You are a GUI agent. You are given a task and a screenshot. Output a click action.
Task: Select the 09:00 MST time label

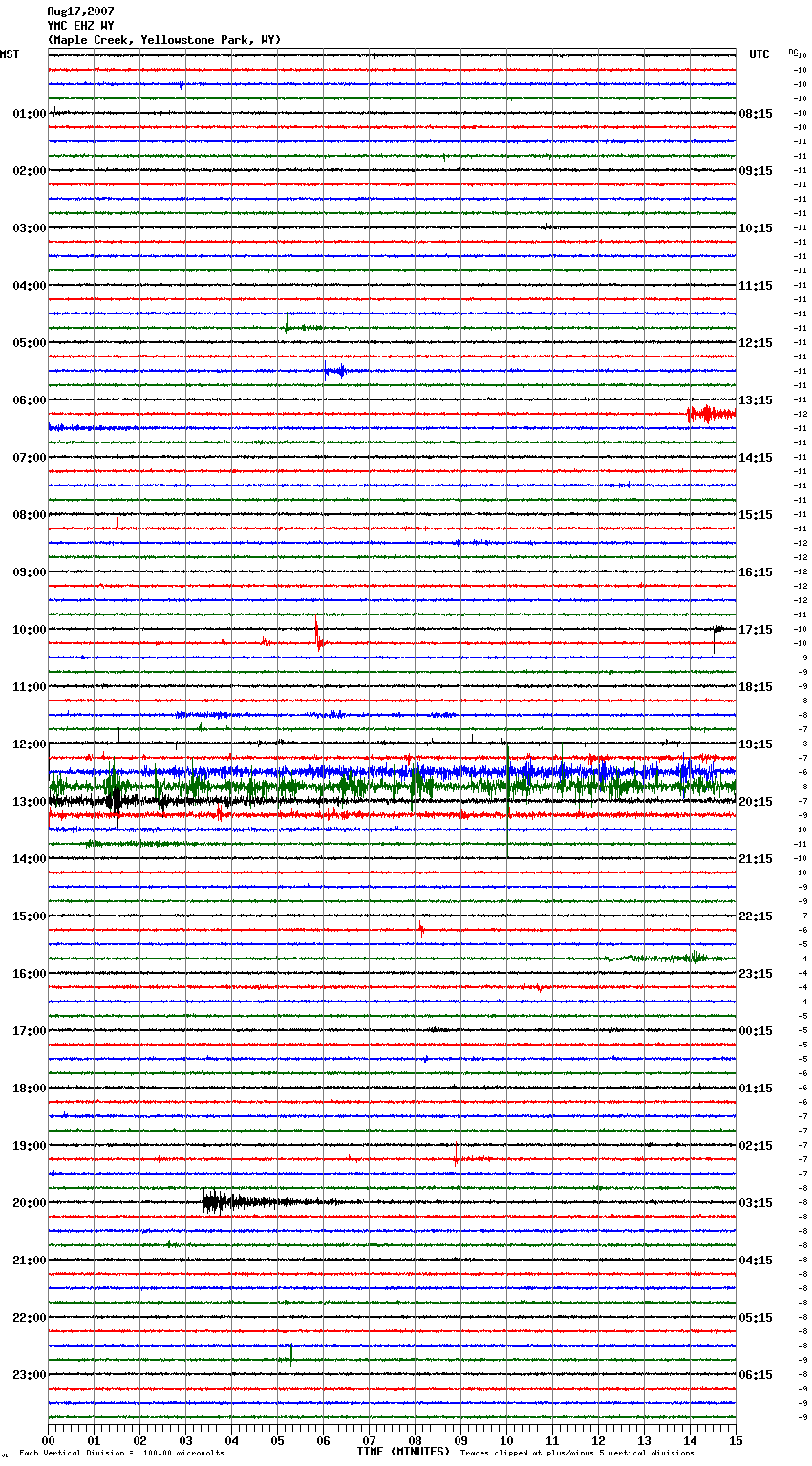30,572
